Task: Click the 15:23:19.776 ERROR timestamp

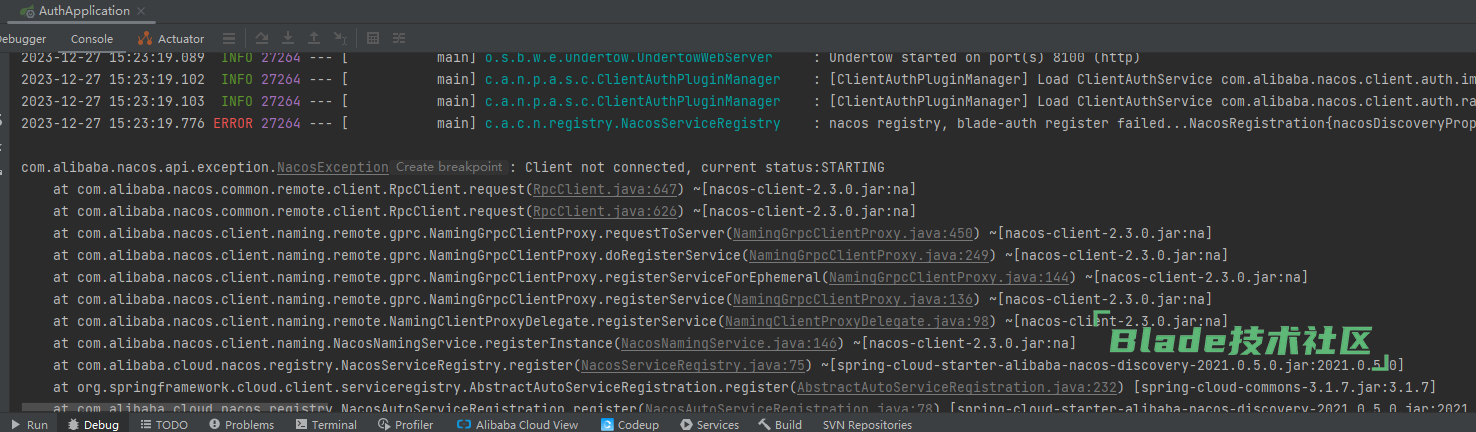Action: [153, 123]
